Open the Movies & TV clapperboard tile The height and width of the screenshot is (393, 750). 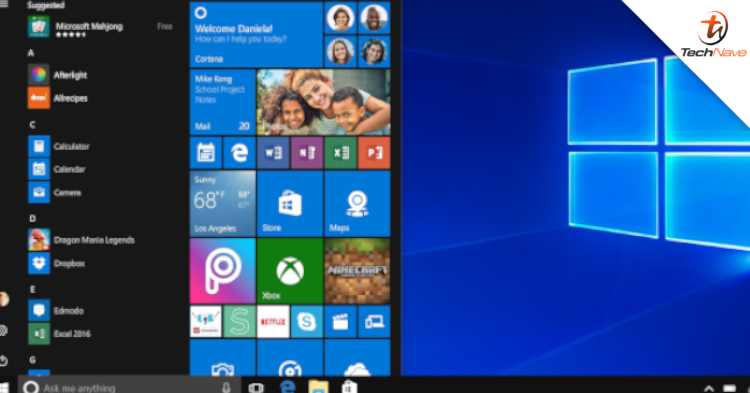pos(341,322)
